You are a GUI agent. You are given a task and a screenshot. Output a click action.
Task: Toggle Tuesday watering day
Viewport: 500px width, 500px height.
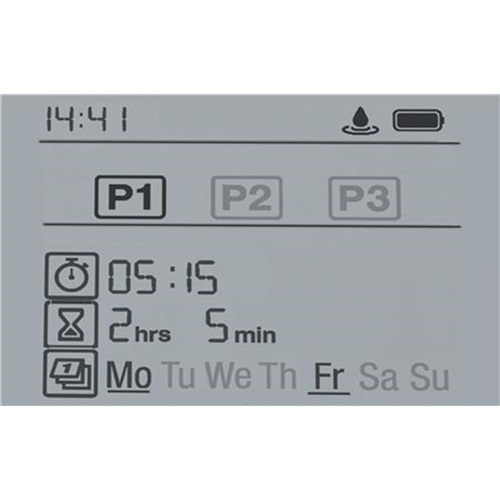coord(179,376)
